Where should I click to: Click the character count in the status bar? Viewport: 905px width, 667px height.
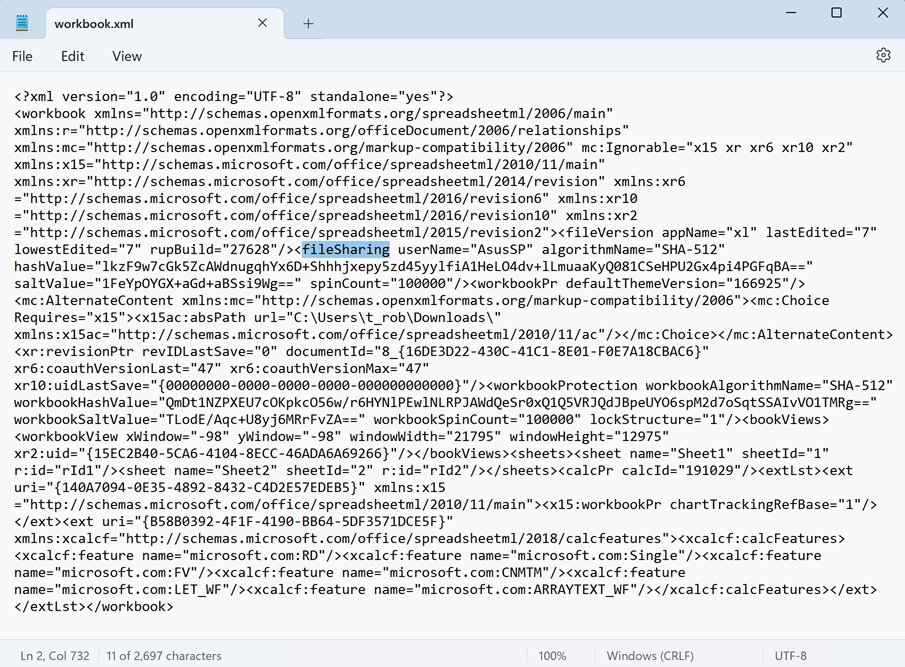click(164, 656)
